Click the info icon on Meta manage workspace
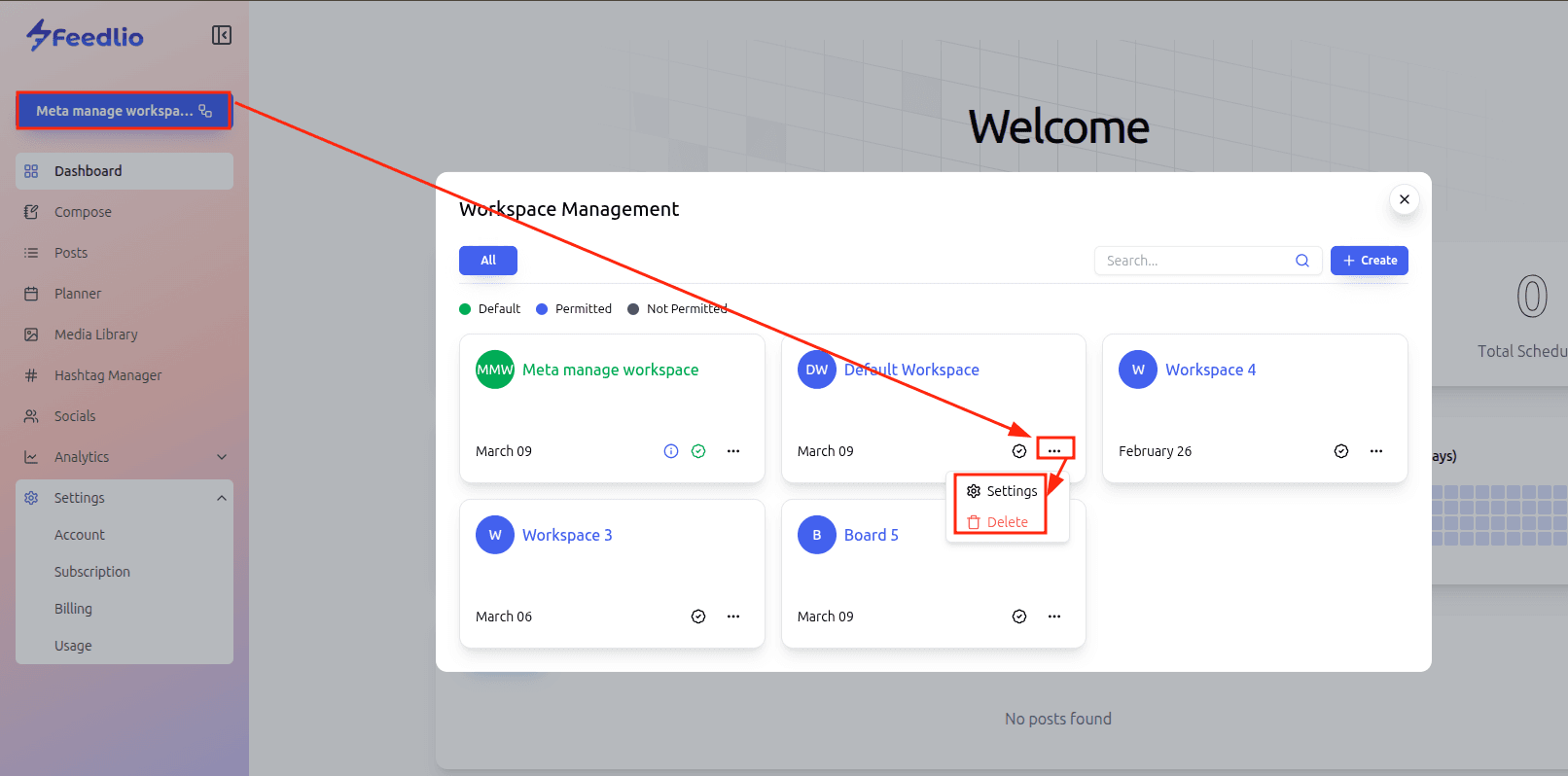This screenshot has width=1568, height=776. (x=671, y=451)
